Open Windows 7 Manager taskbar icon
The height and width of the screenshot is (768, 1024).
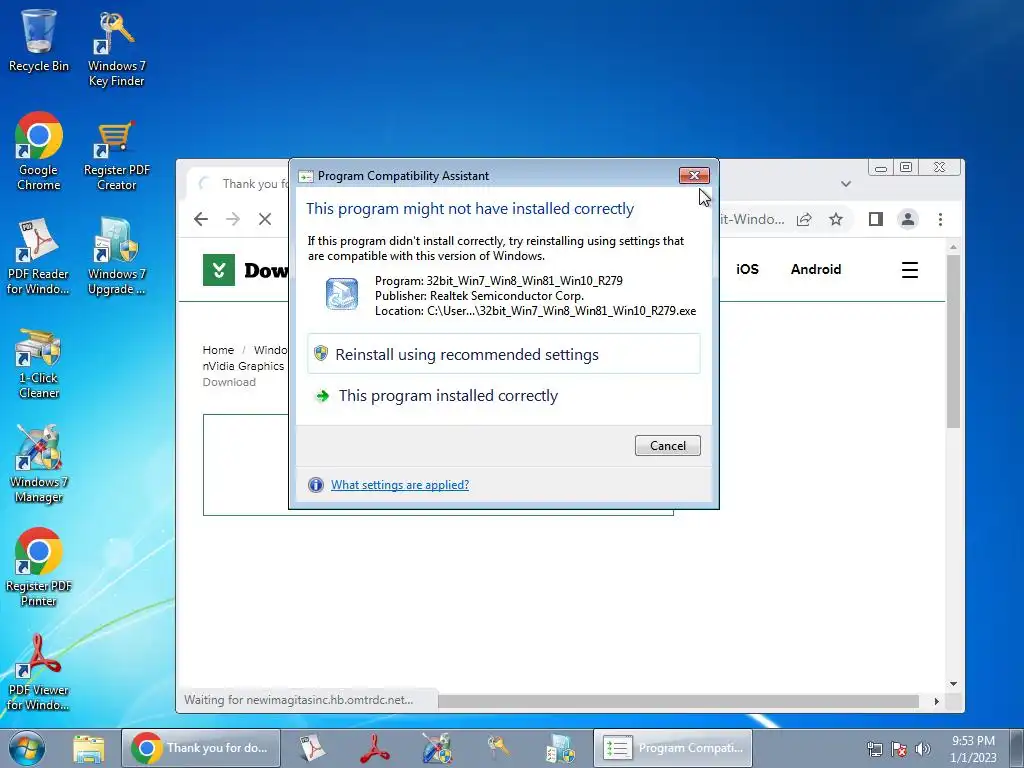[x=436, y=748]
